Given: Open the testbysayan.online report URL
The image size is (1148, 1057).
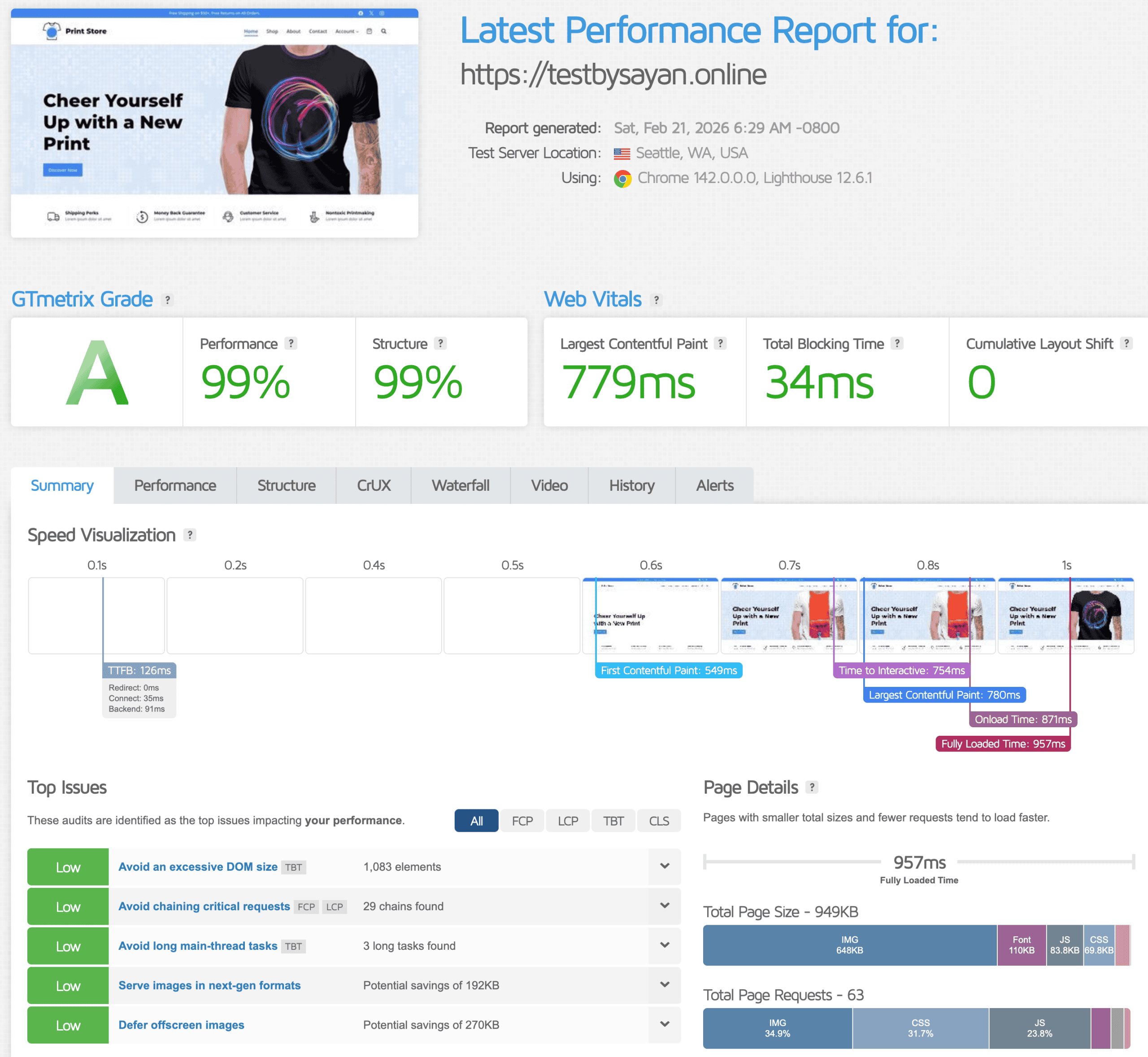Looking at the screenshot, I should (x=613, y=74).
